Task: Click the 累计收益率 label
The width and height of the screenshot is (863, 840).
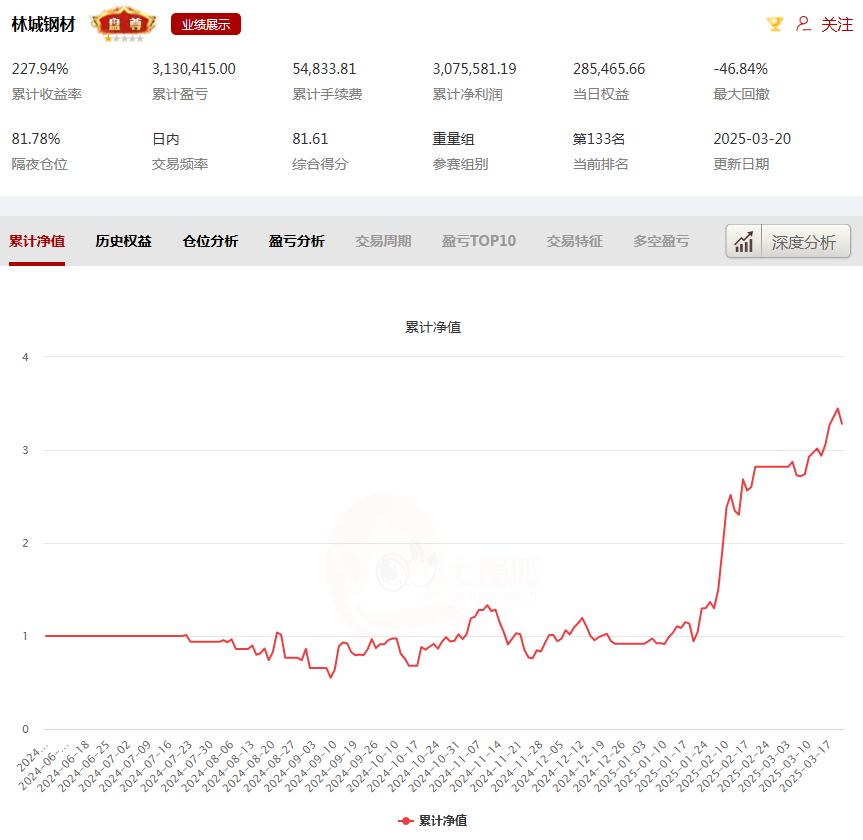Action: [47, 95]
